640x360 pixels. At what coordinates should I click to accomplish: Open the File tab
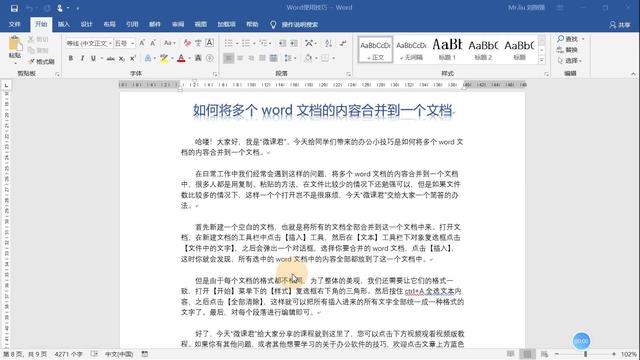point(15,24)
